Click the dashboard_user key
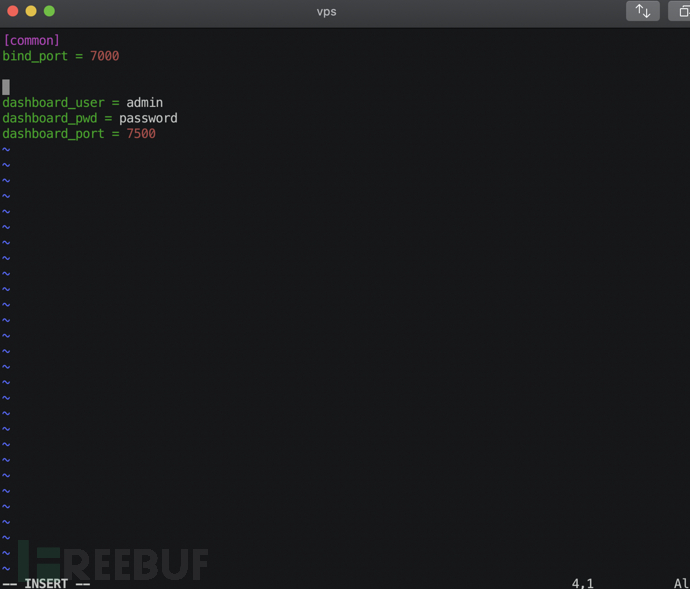The image size is (690, 589). 53,103
